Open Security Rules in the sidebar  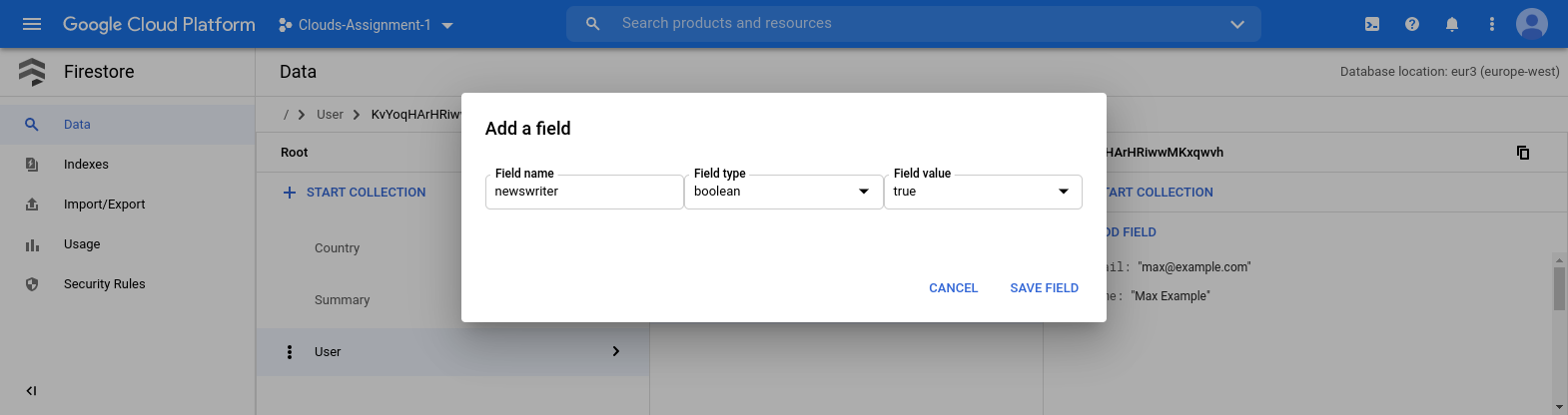[104, 284]
